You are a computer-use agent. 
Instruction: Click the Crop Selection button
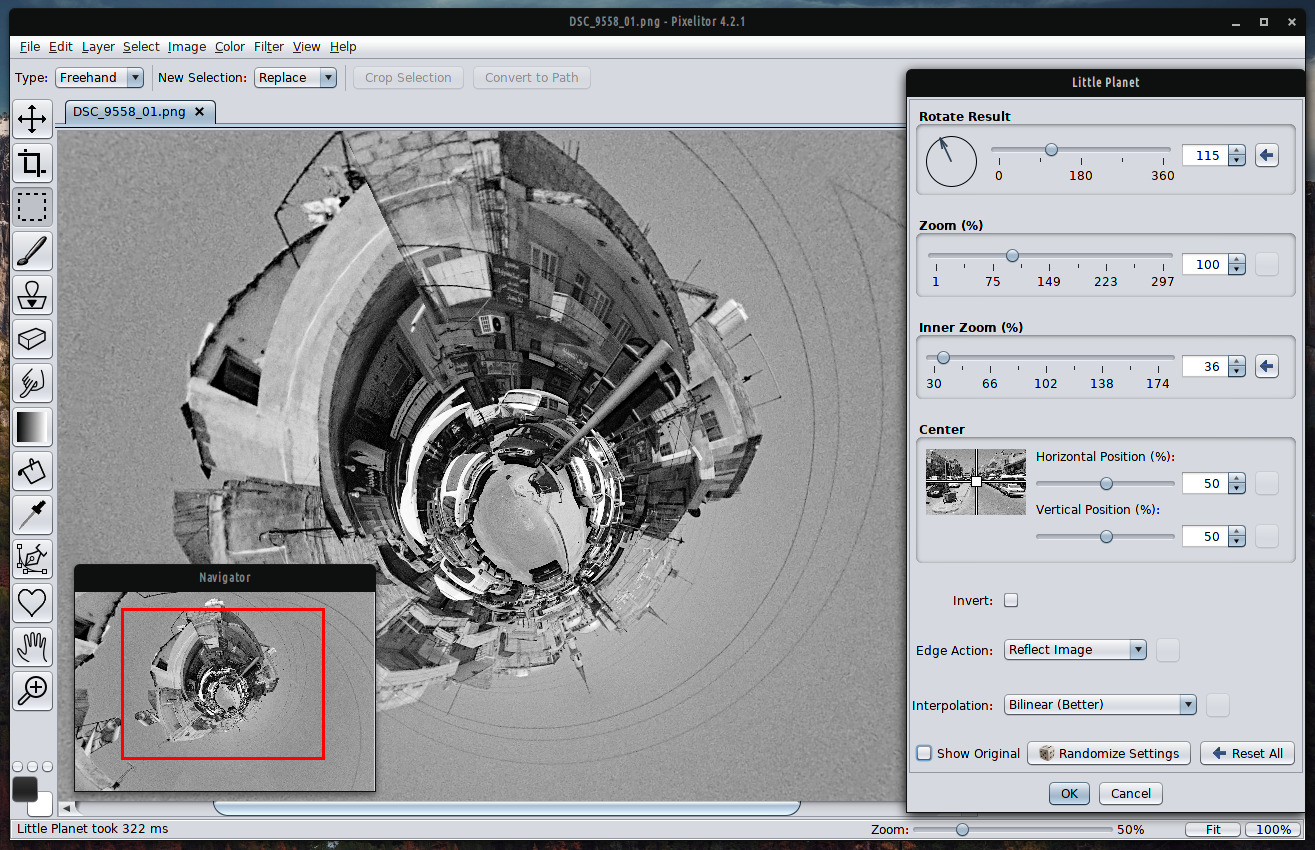[x=408, y=77]
